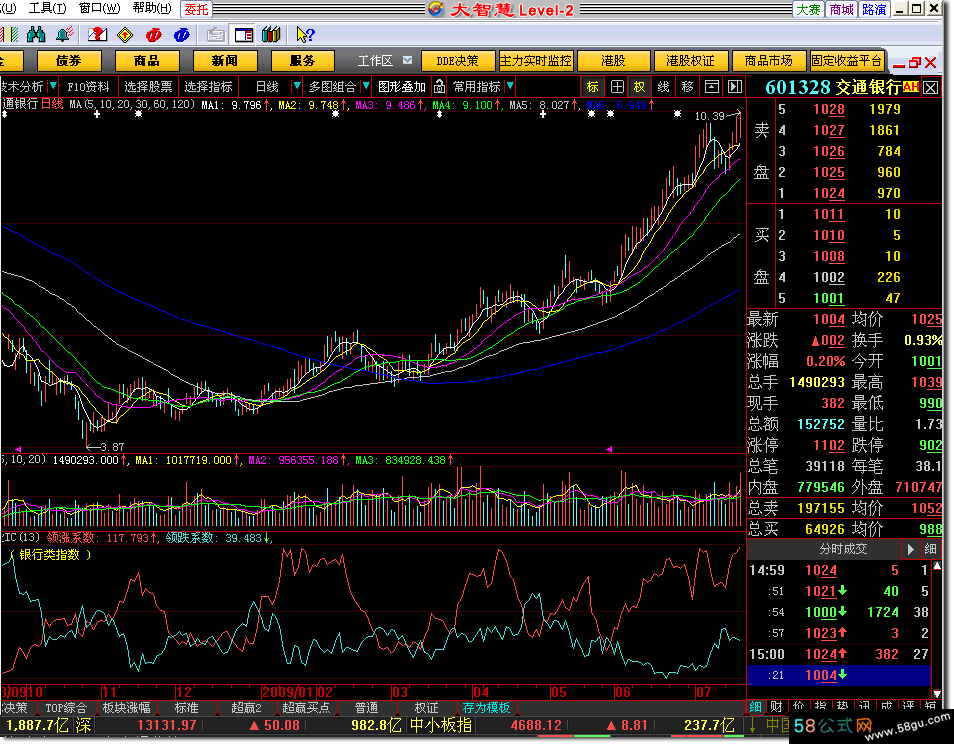Open the 新闻 tab
Viewport: 954px width, 744px height.
click(x=225, y=61)
